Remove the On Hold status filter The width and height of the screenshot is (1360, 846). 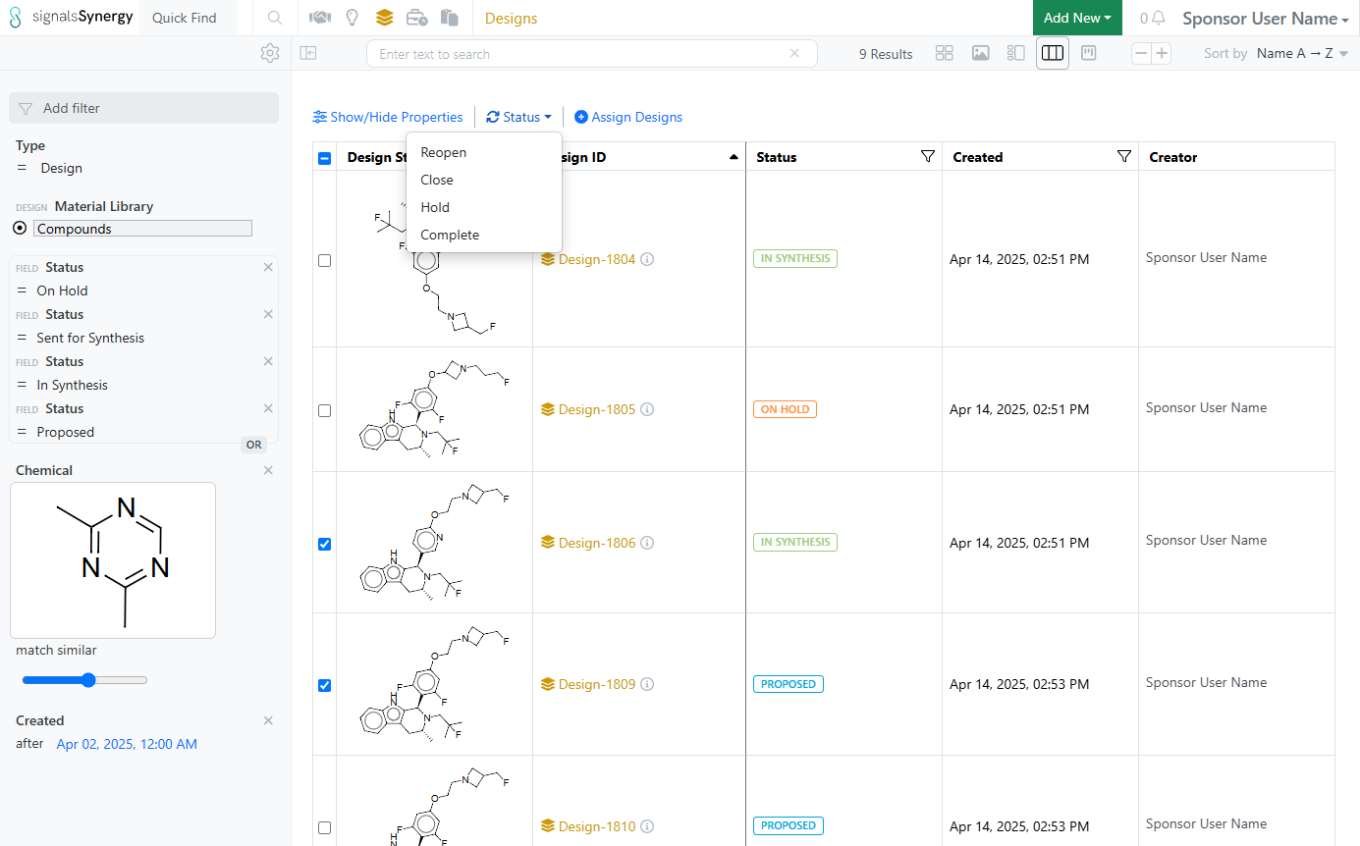pos(268,267)
